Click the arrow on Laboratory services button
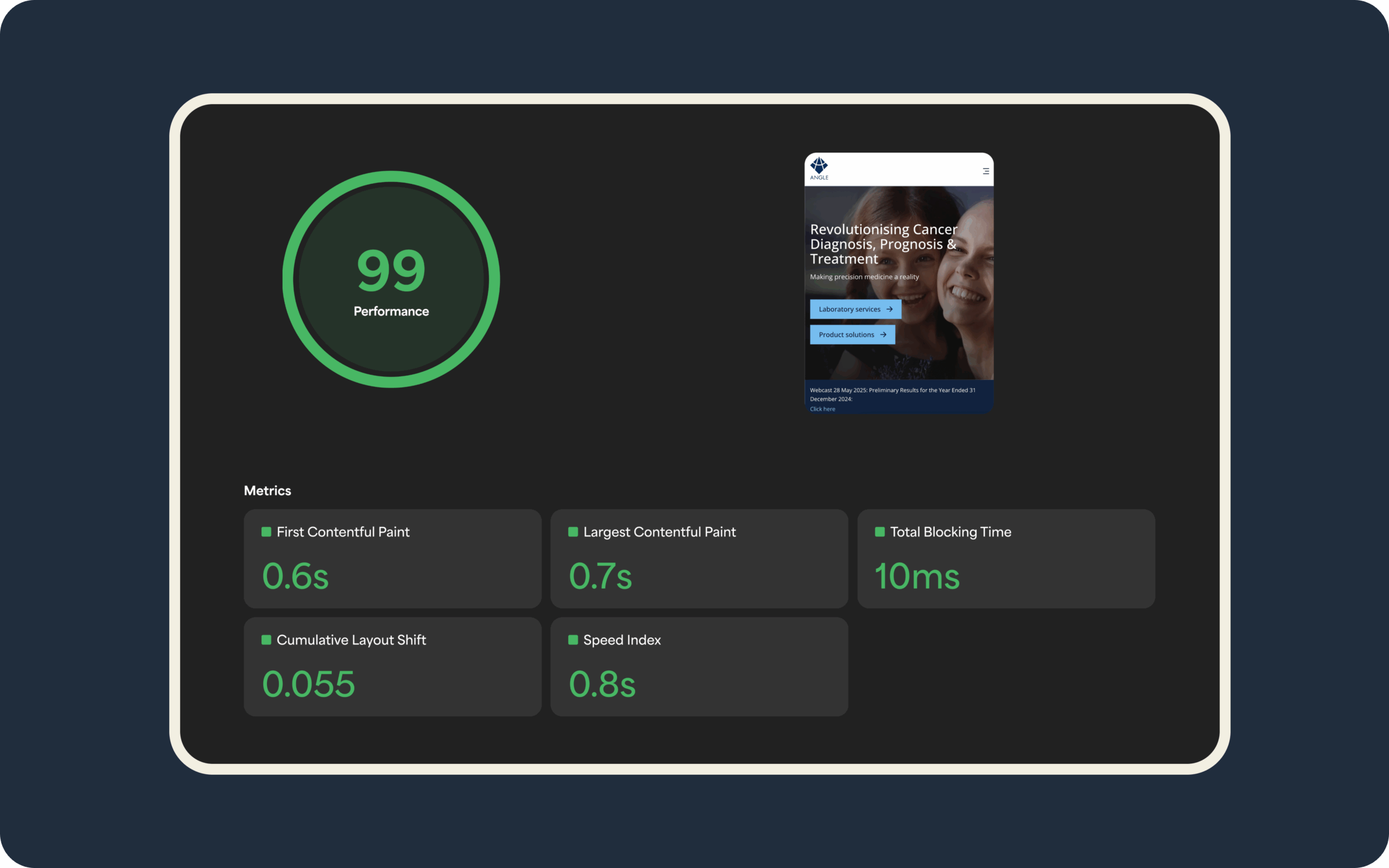The width and height of the screenshot is (1389, 868). [890, 309]
